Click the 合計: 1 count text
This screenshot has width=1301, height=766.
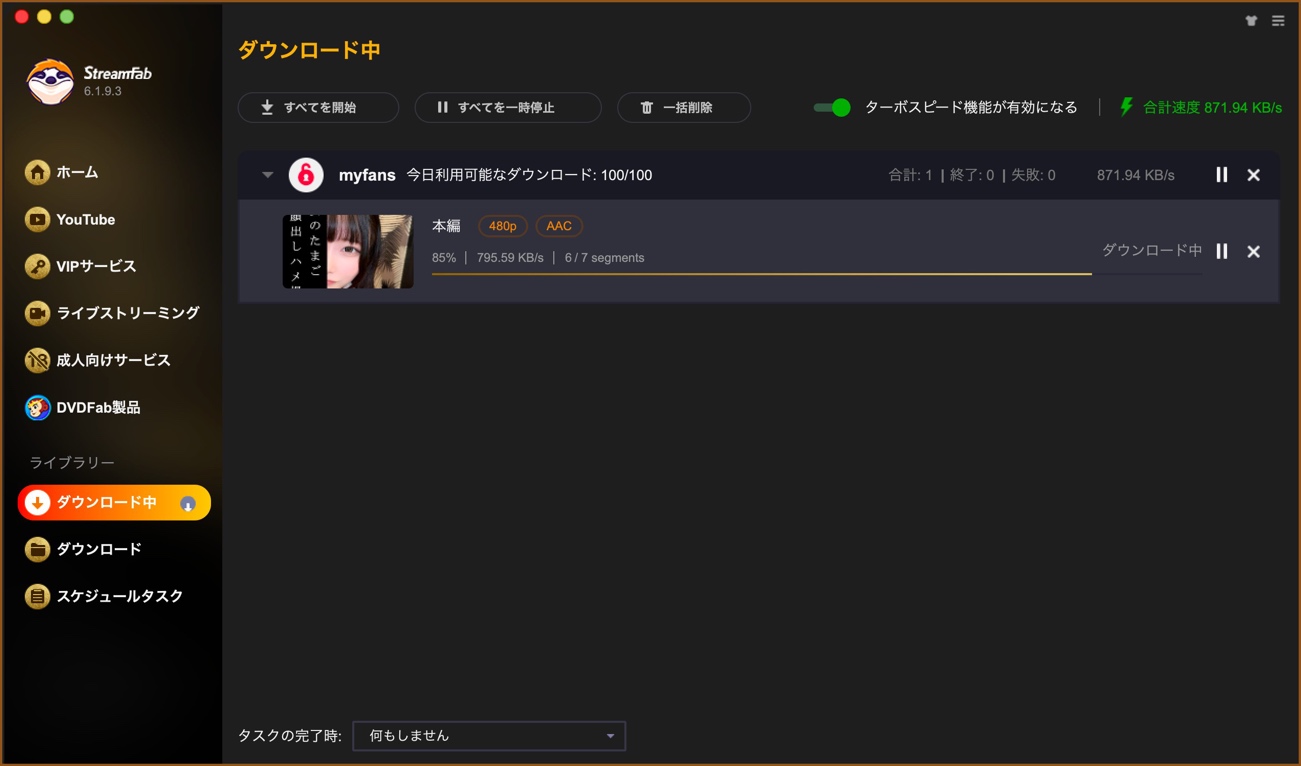[910, 175]
